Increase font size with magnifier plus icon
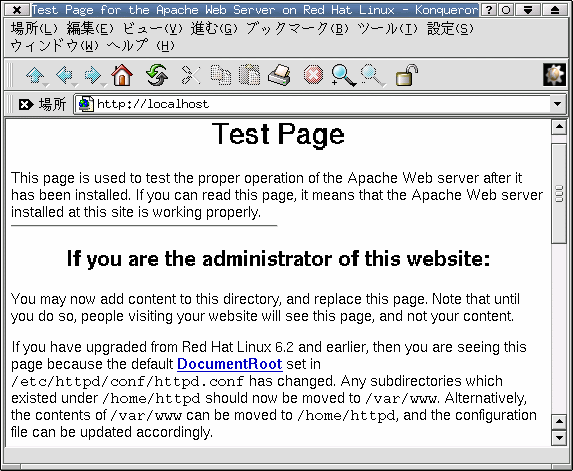Image resolution: width=573 pixels, height=471 pixels. [x=343, y=75]
